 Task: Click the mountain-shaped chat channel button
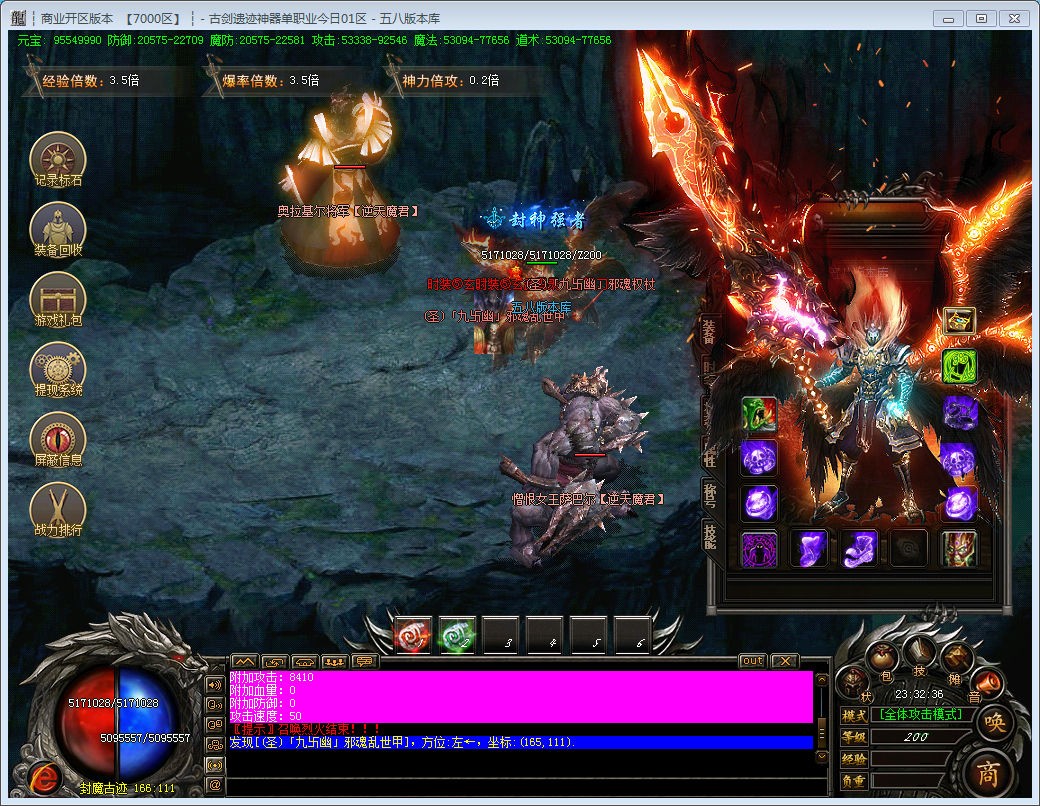[244, 661]
